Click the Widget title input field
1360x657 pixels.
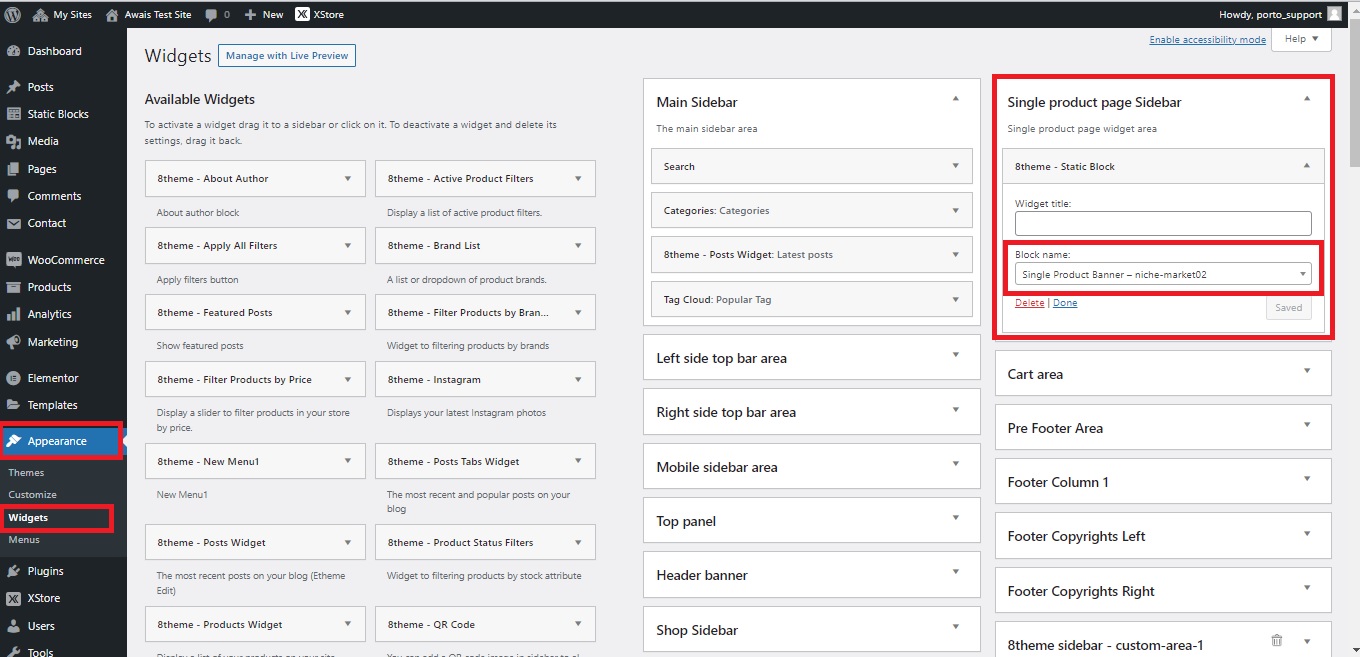point(1163,223)
